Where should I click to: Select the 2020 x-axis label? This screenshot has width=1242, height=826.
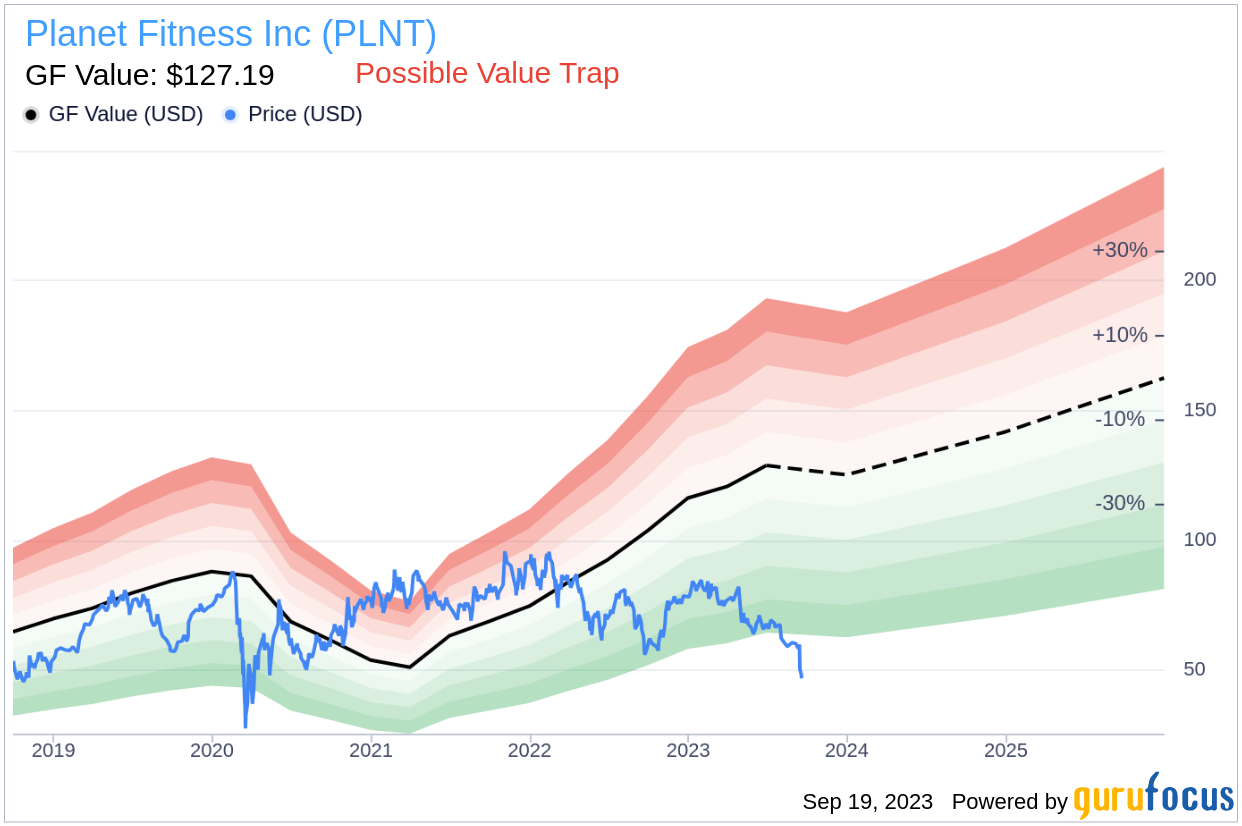[212, 750]
